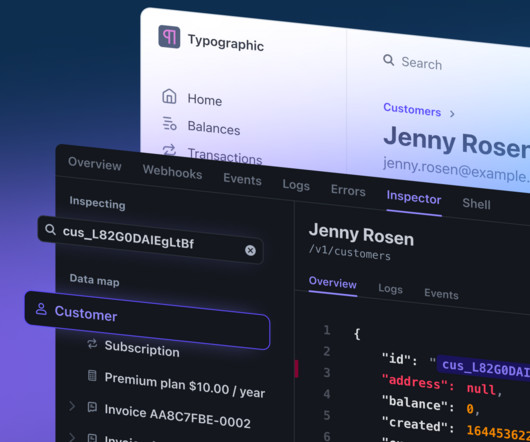Click the Typographic brand name
This screenshot has width=530, height=442.
(x=226, y=43)
